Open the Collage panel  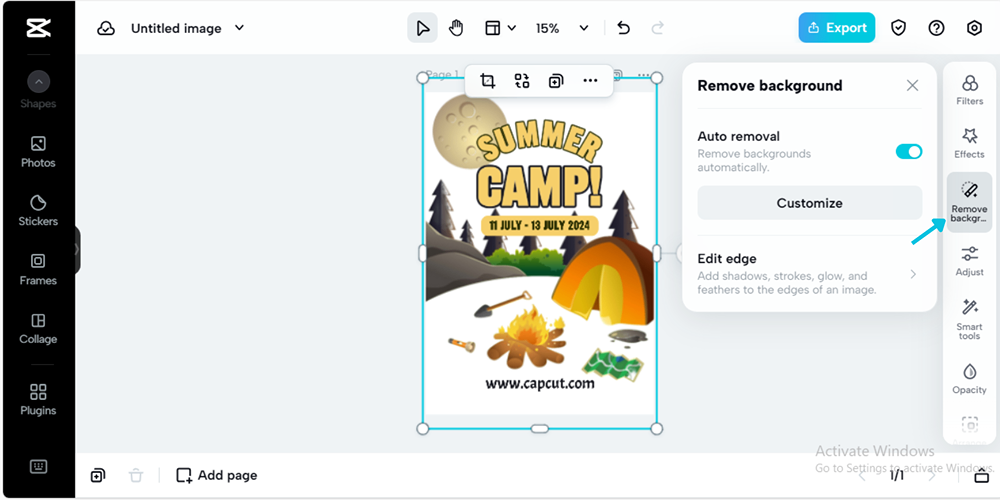pyautogui.click(x=38, y=328)
